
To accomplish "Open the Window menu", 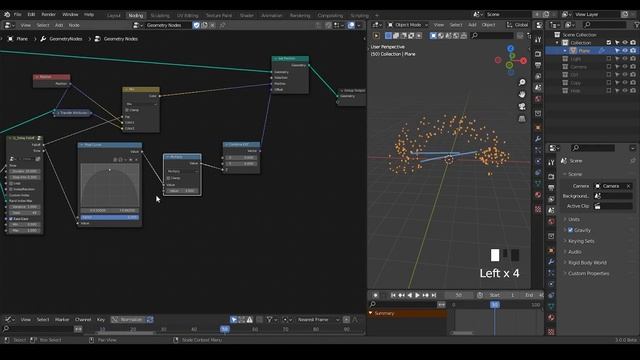I will [70, 14].
